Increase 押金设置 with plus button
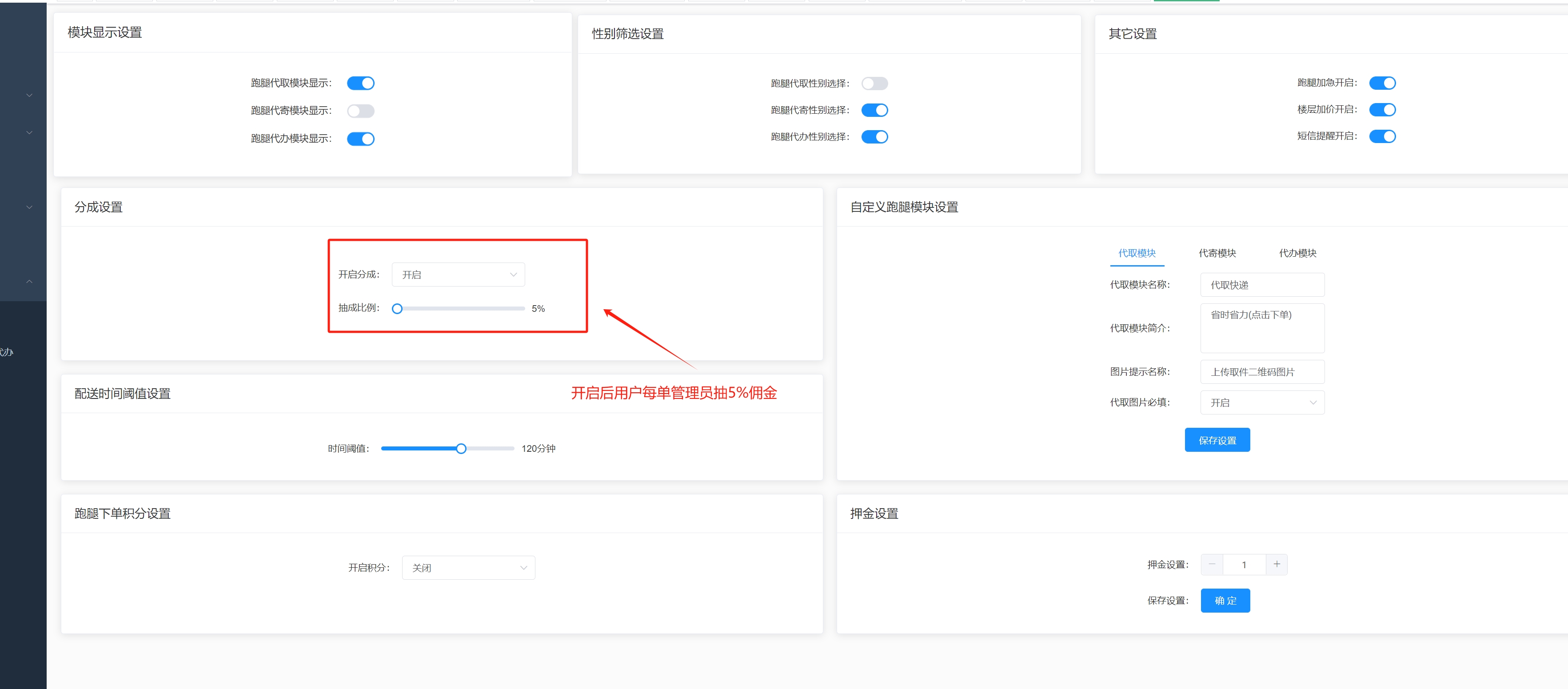Viewport: 1568px width, 689px height. point(1277,565)
